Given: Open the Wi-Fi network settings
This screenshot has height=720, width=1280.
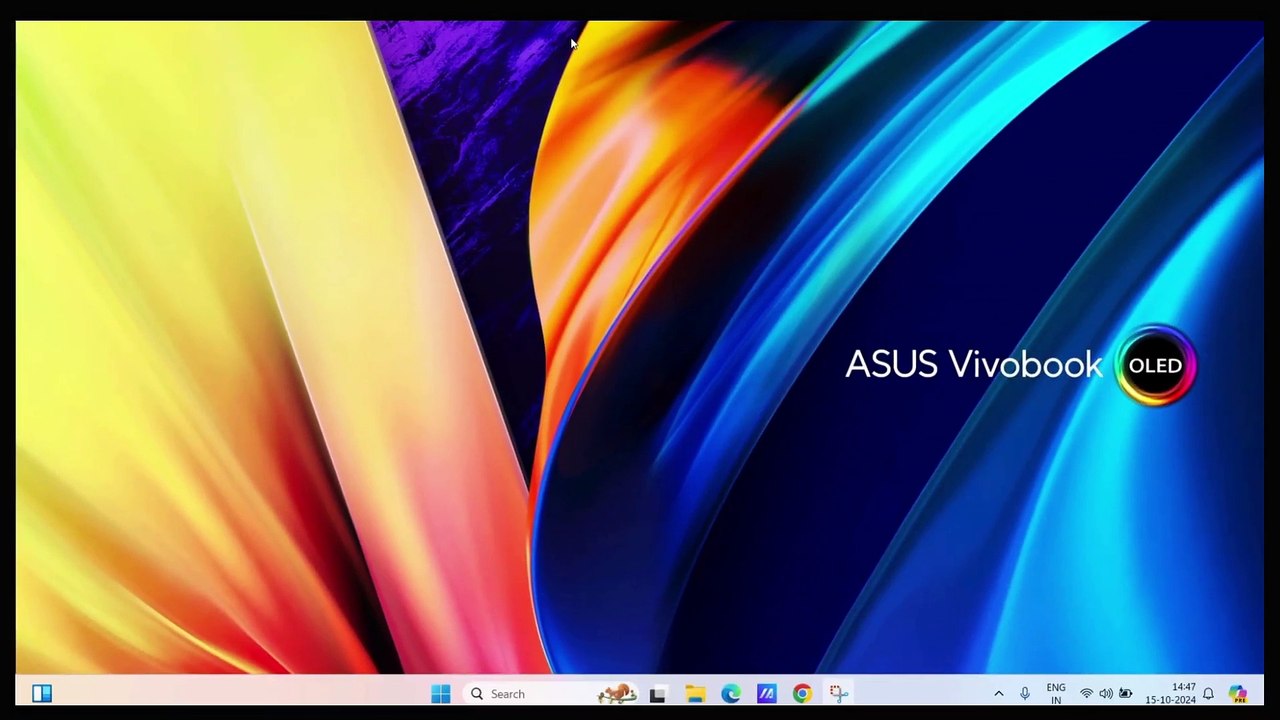Looking at the screenshot, I should point(1087,694).
